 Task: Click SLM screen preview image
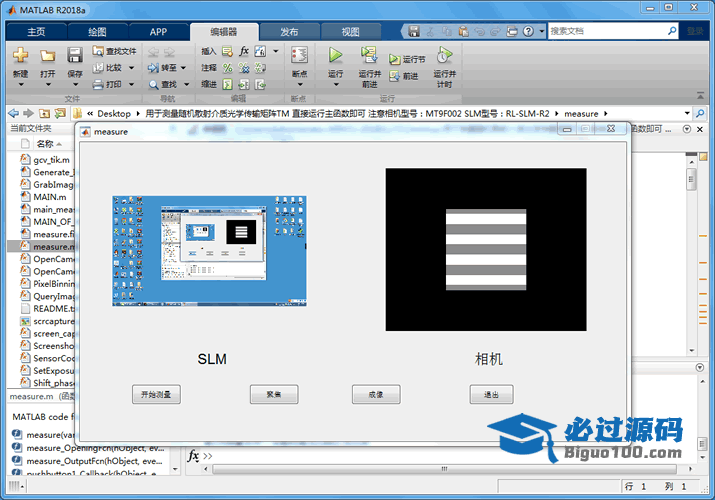[210, 251]
